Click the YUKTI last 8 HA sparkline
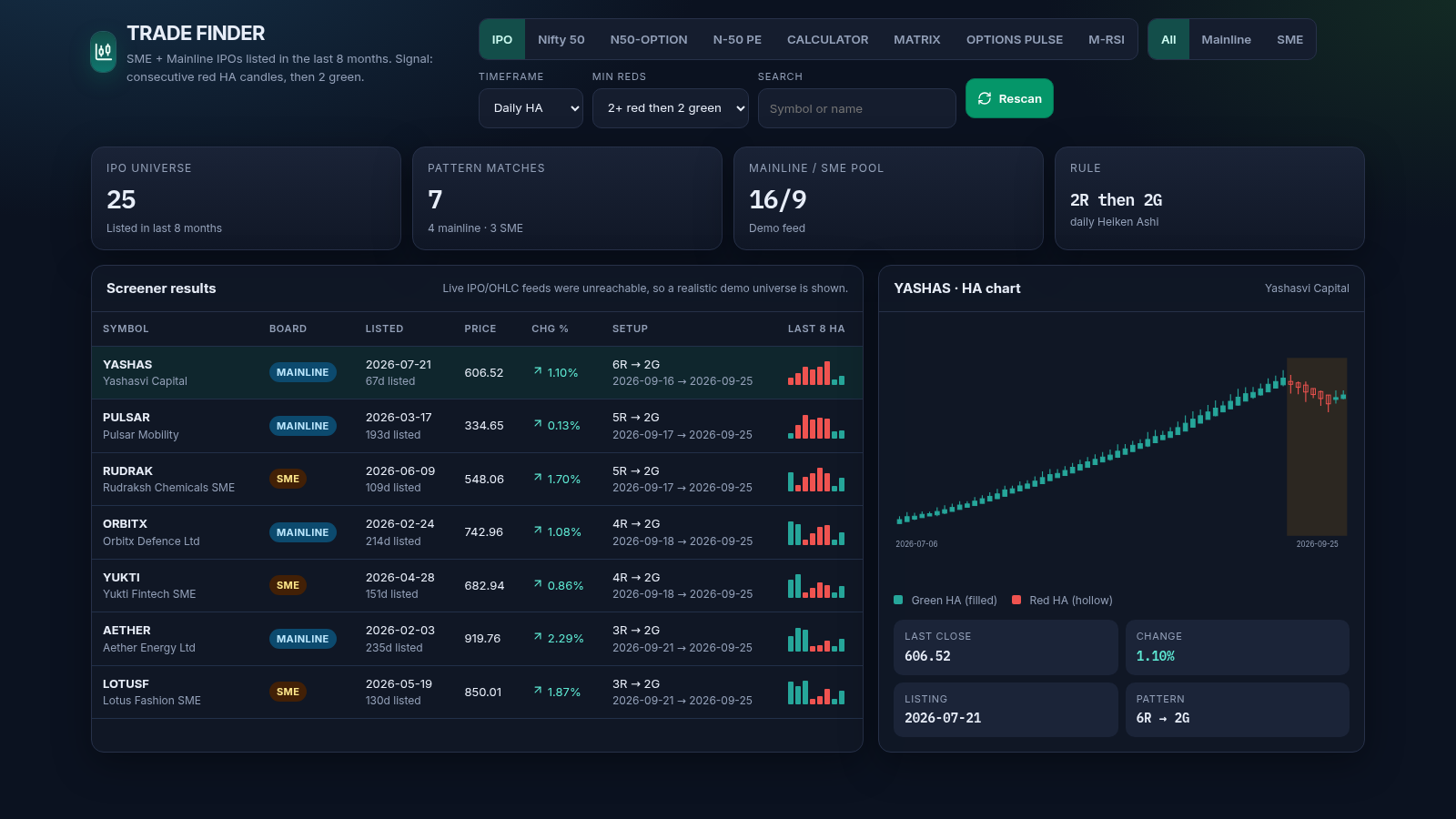The image size is (1456, 819). click(x=816, y=585)
